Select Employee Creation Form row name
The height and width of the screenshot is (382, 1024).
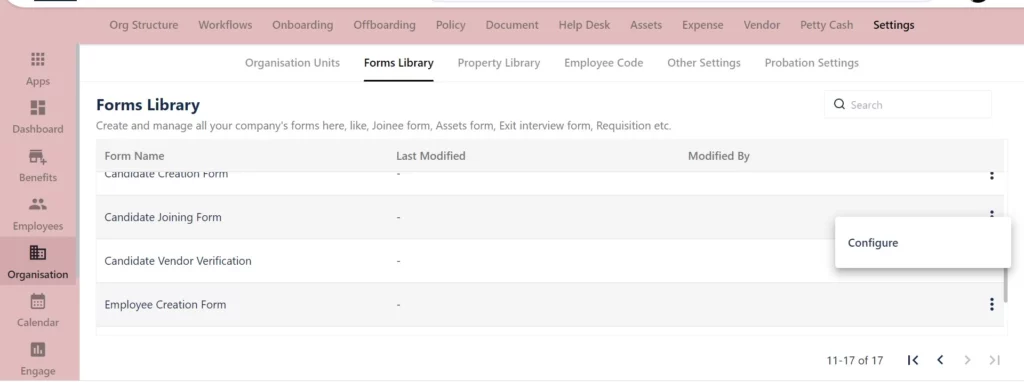[165, 304]
